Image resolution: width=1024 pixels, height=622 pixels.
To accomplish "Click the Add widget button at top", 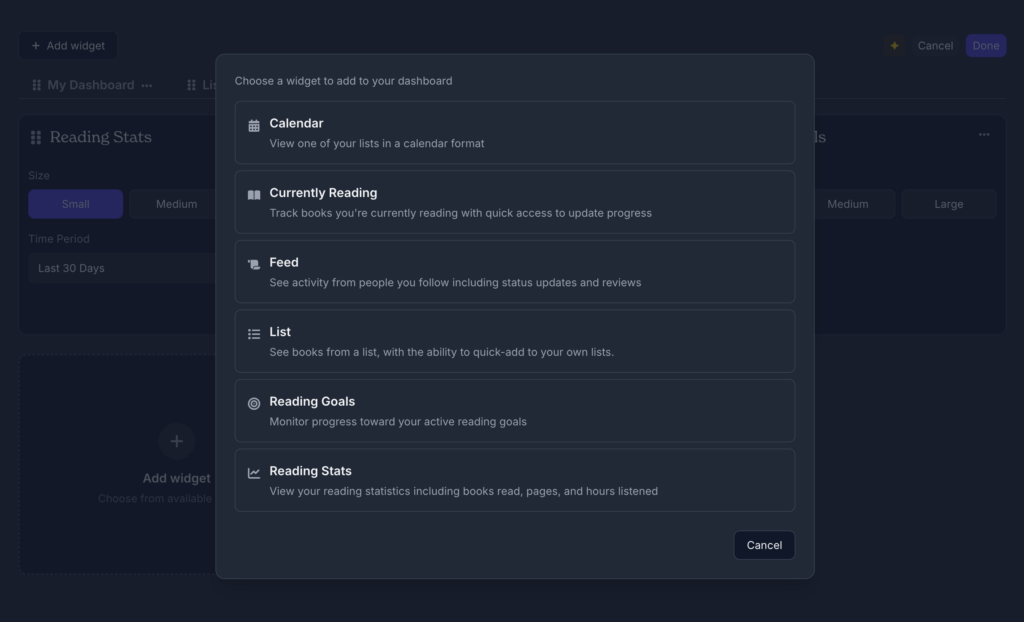I will click(x=68, y=46).
